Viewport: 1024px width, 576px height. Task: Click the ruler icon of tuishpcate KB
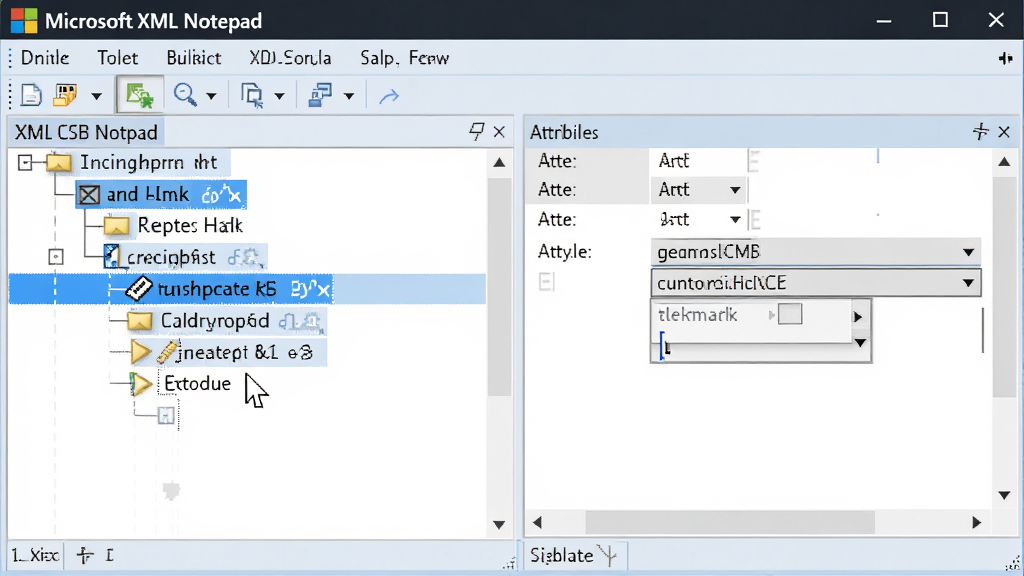coord(138,289)
